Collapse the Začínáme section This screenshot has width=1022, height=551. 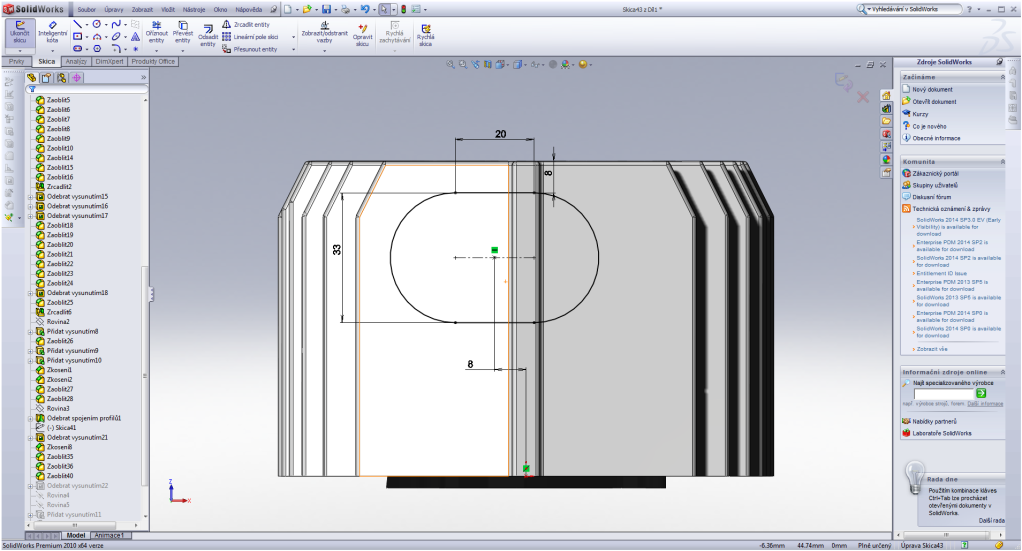(1002, 77)
